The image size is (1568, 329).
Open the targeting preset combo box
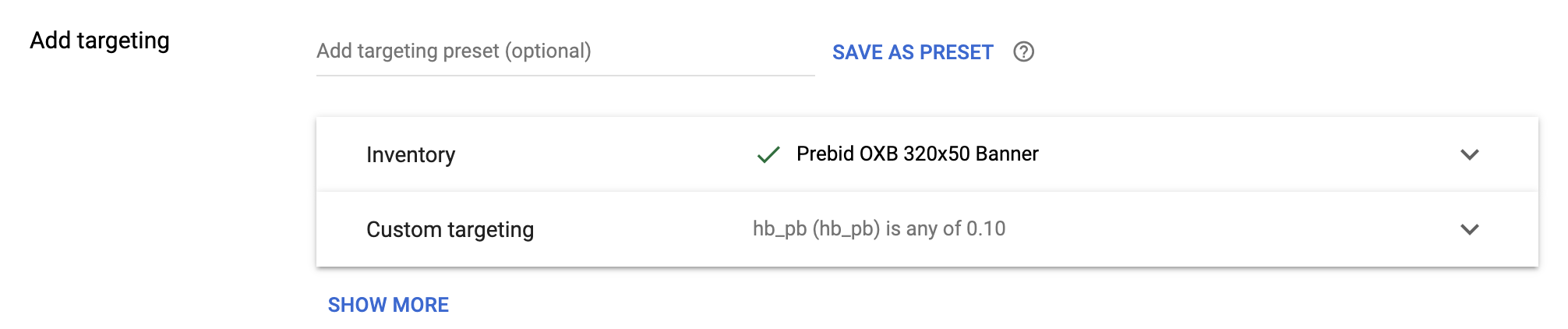(x=565, y=51)
